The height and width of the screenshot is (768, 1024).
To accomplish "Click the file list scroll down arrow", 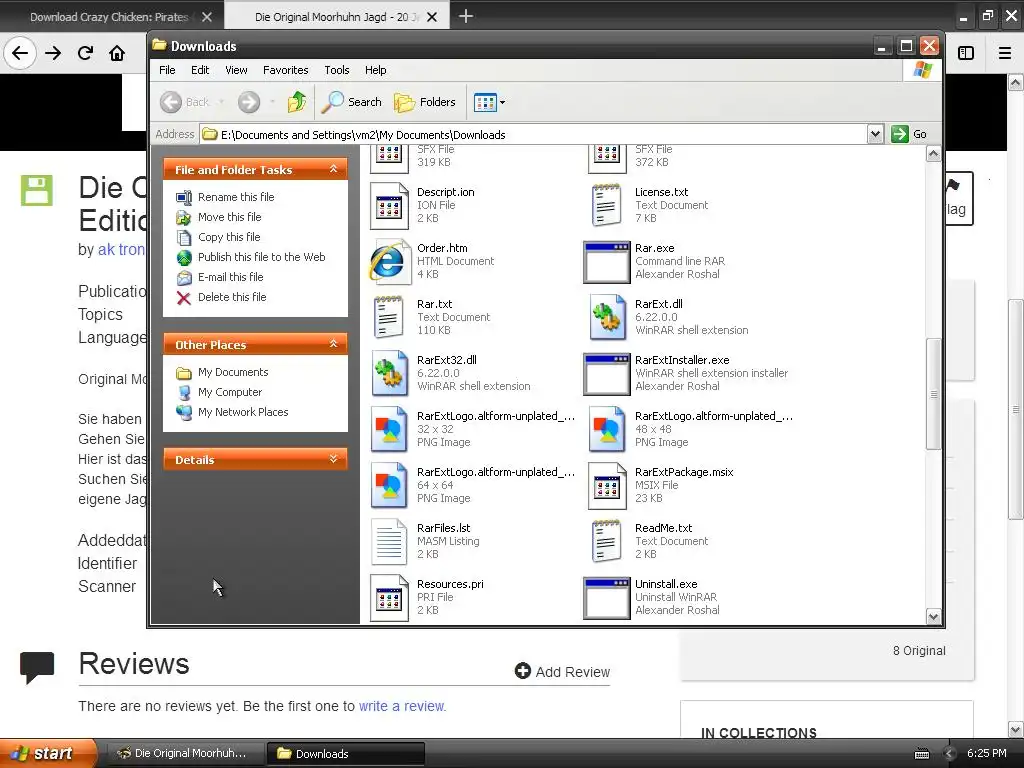I will 933,616.
